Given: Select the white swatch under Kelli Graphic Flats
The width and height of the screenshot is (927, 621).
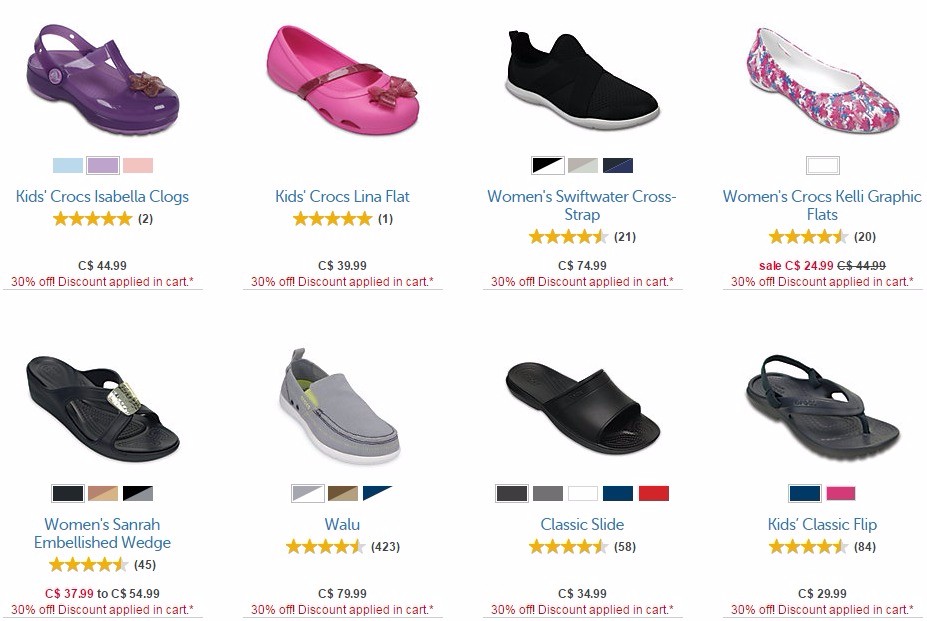Looking at the screenshot, I should click(822, 166).
